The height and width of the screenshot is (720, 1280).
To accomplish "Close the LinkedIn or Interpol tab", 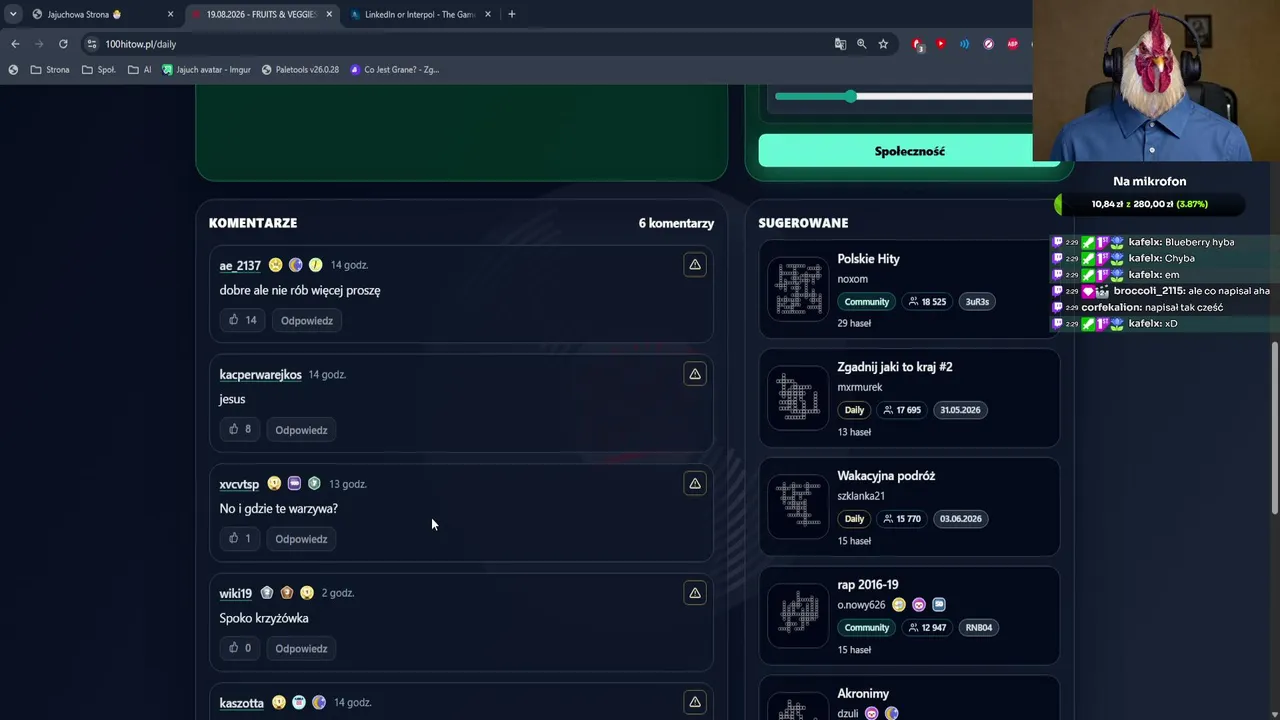I will [488, 14].
